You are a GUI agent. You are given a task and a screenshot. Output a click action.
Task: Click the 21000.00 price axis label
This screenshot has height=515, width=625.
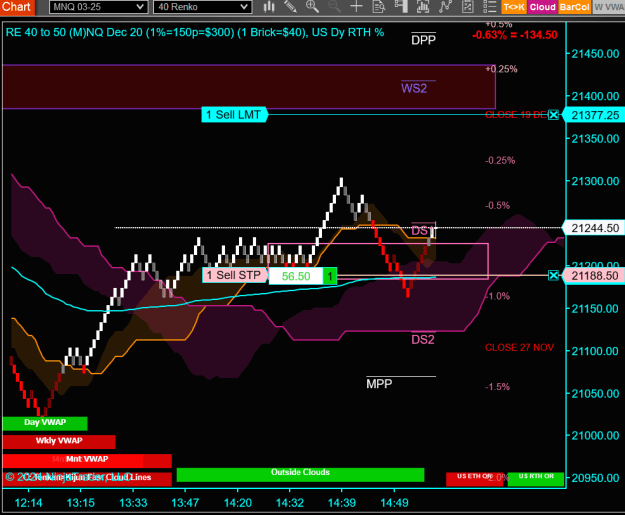tap(595, 436)
